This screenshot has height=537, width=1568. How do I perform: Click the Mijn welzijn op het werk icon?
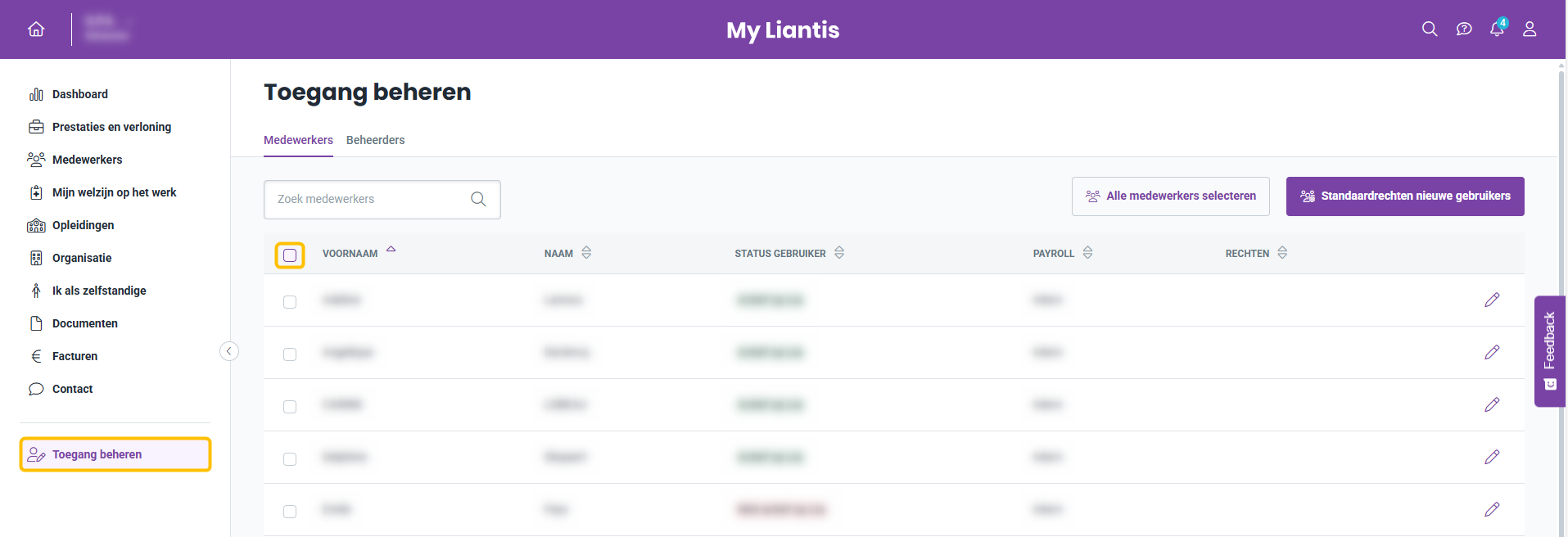point(36,192)
